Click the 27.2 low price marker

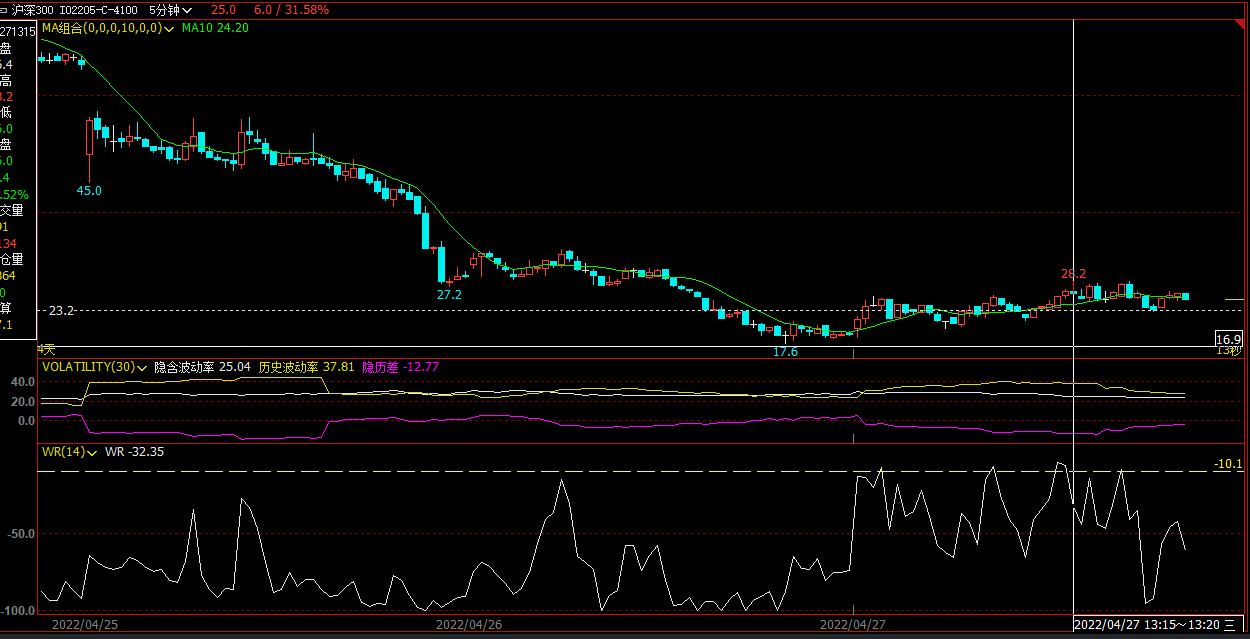click(x=449, y=295)
